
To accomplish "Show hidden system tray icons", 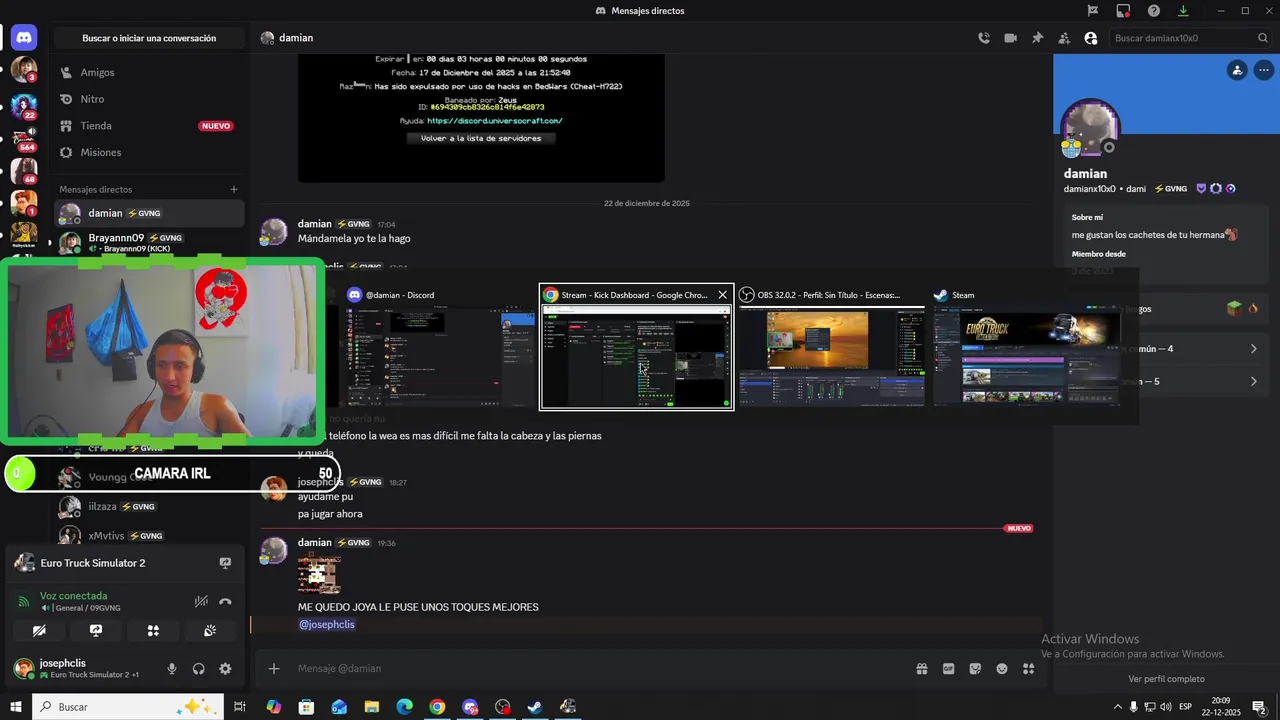I will click(1117, 707).
